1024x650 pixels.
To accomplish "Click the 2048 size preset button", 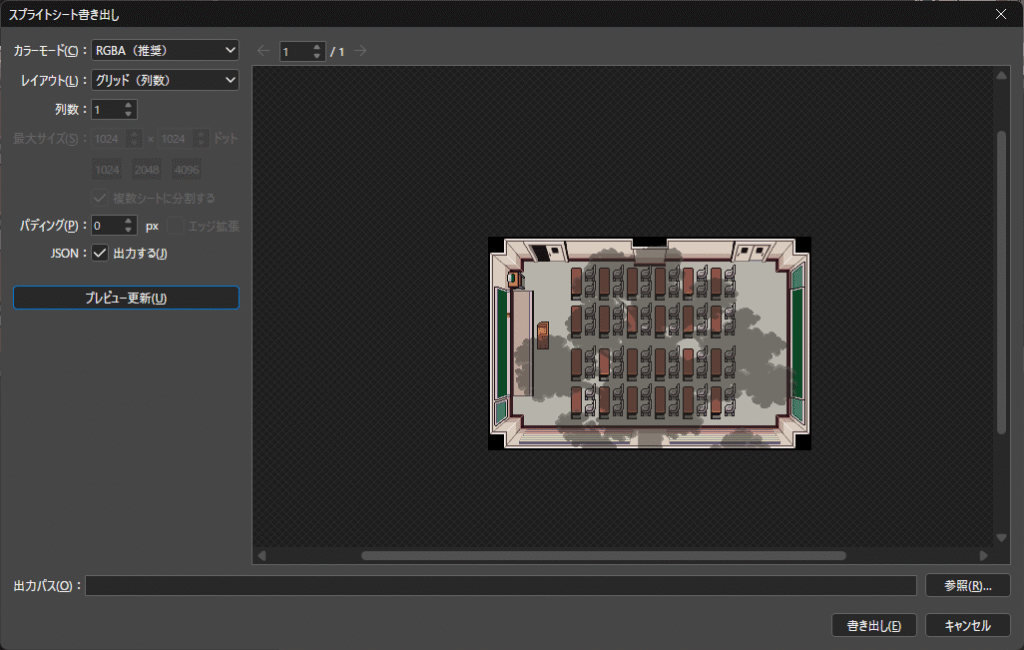I will tap(147, 170).
